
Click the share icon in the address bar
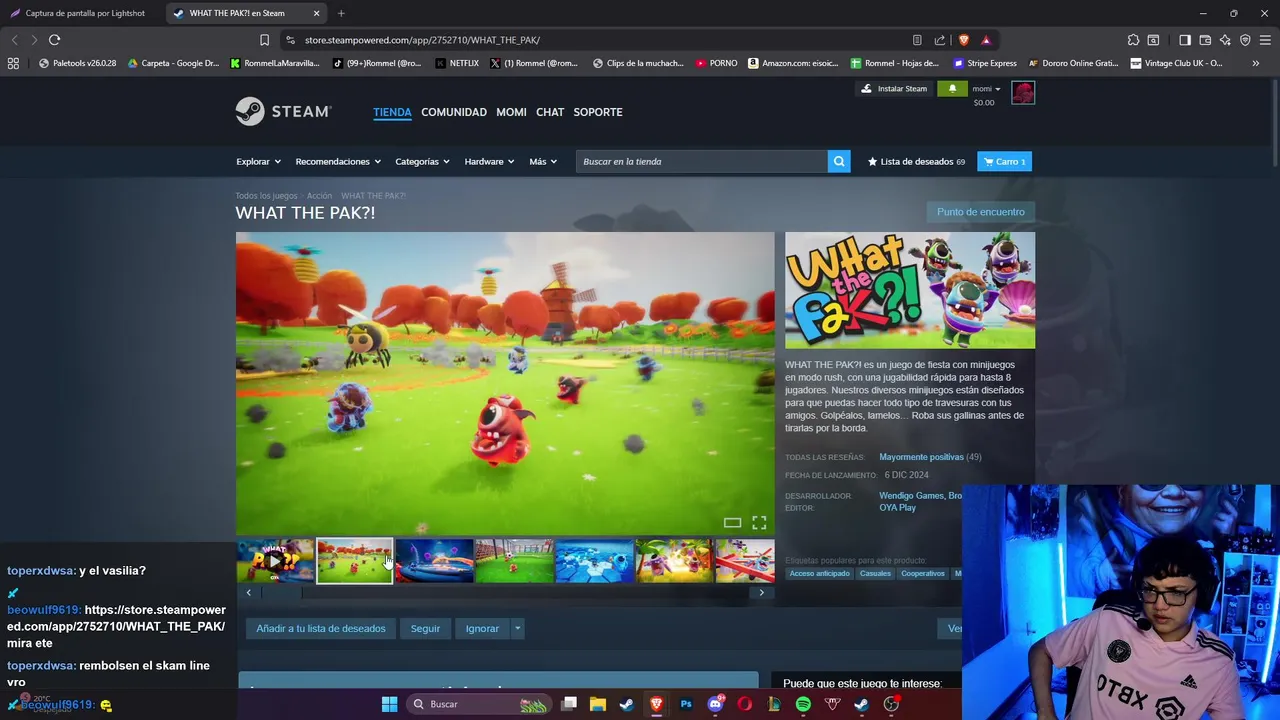tap(940, 40)
